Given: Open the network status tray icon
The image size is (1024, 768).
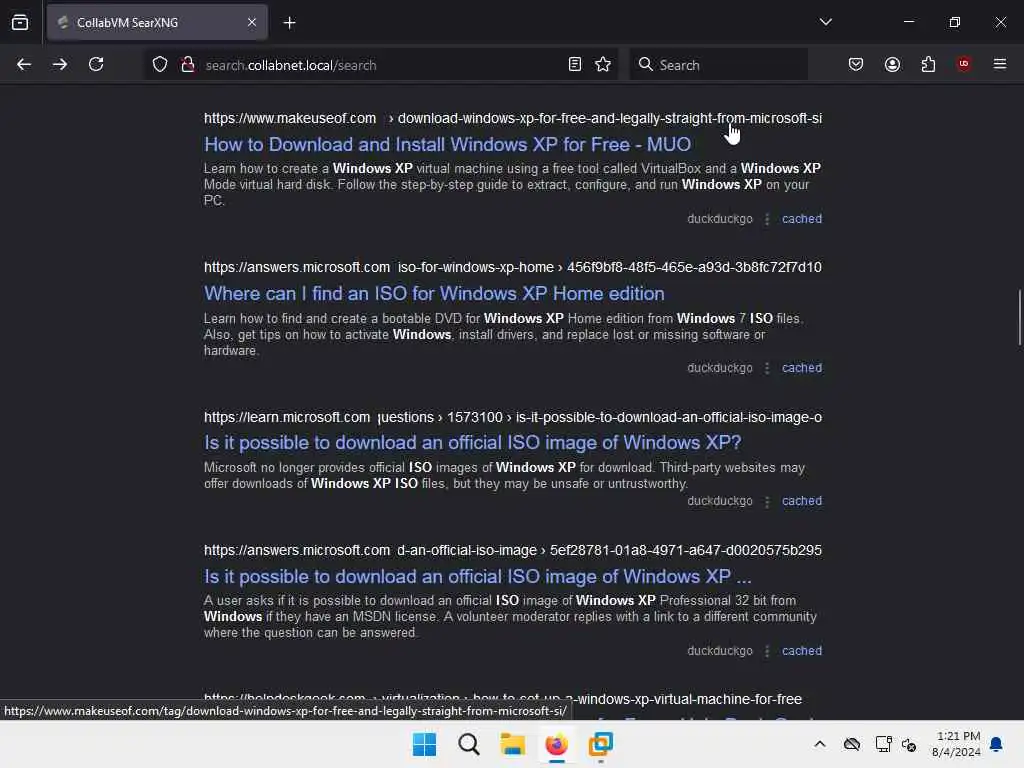Looking at the screenshot, I should tap(883, 744).
